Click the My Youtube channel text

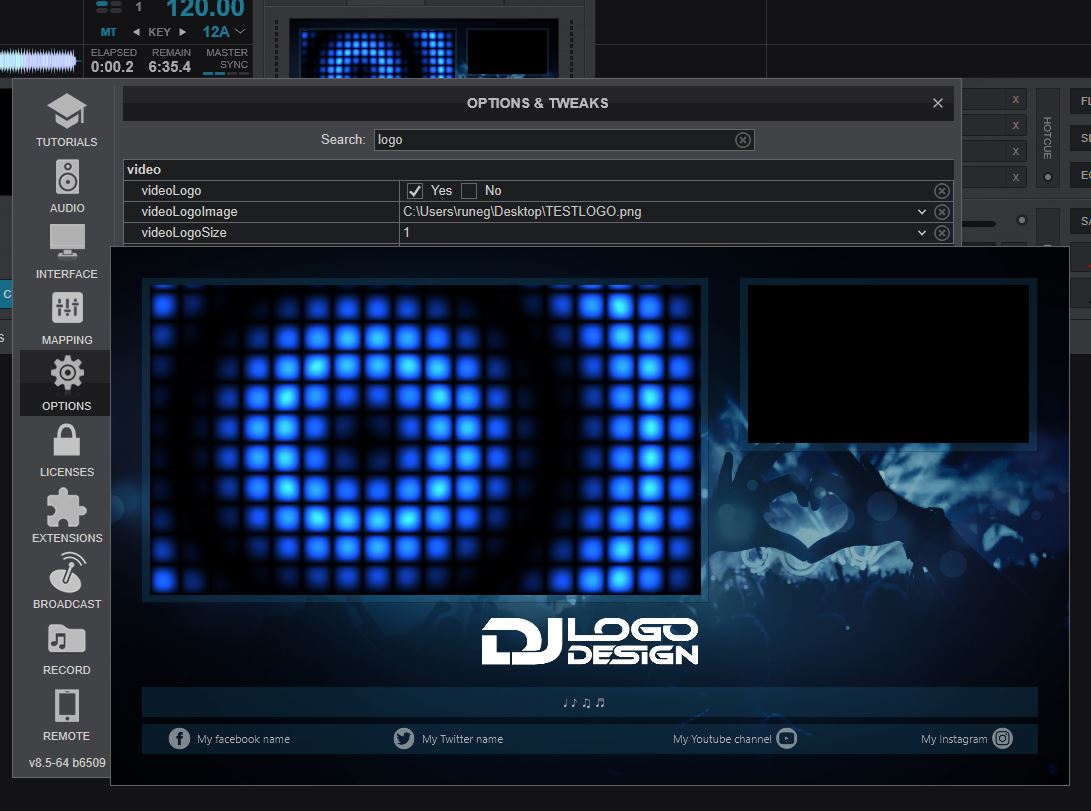[x=722, y=739]
